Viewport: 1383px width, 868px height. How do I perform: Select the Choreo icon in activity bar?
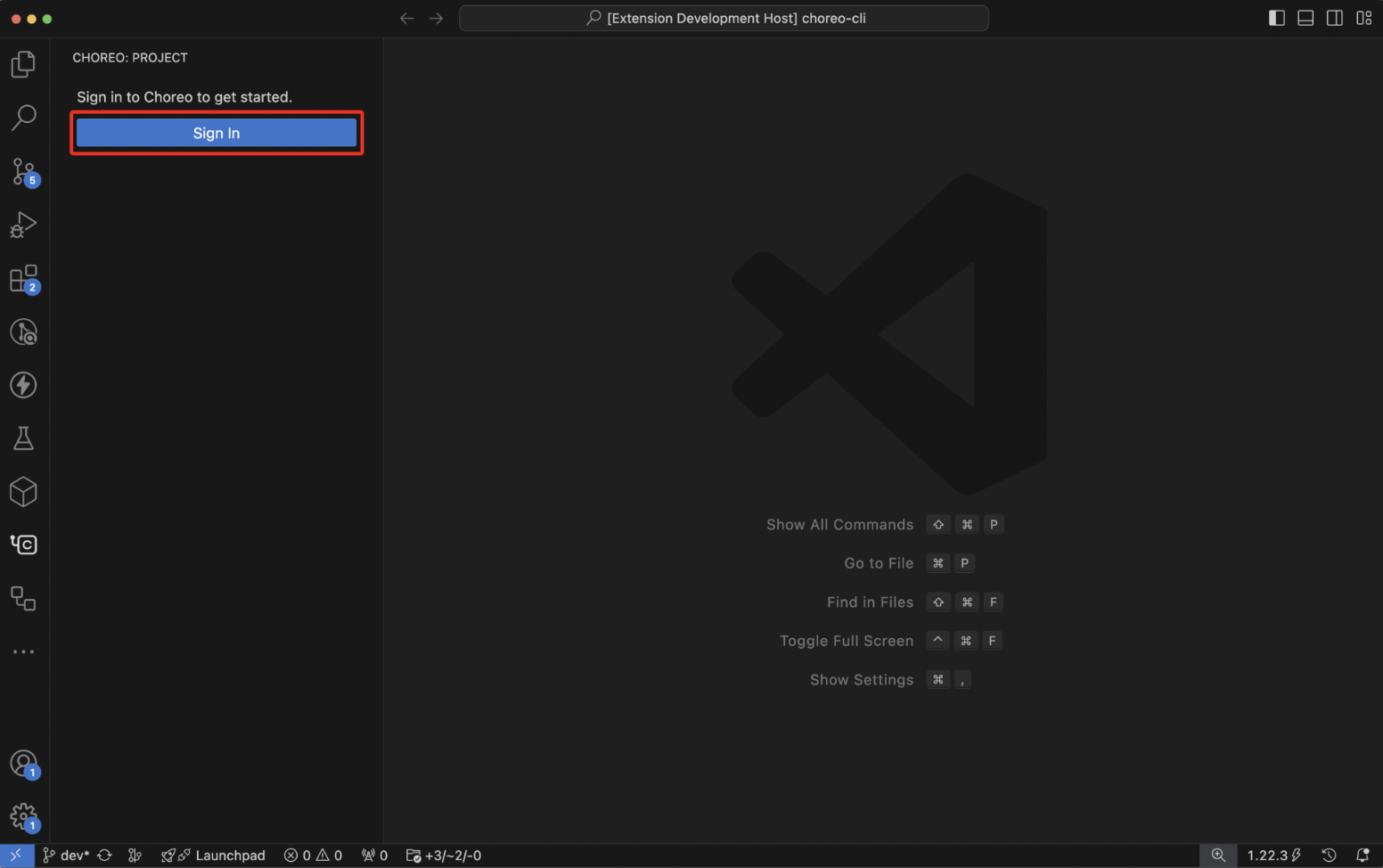click(x=23, y=545)
